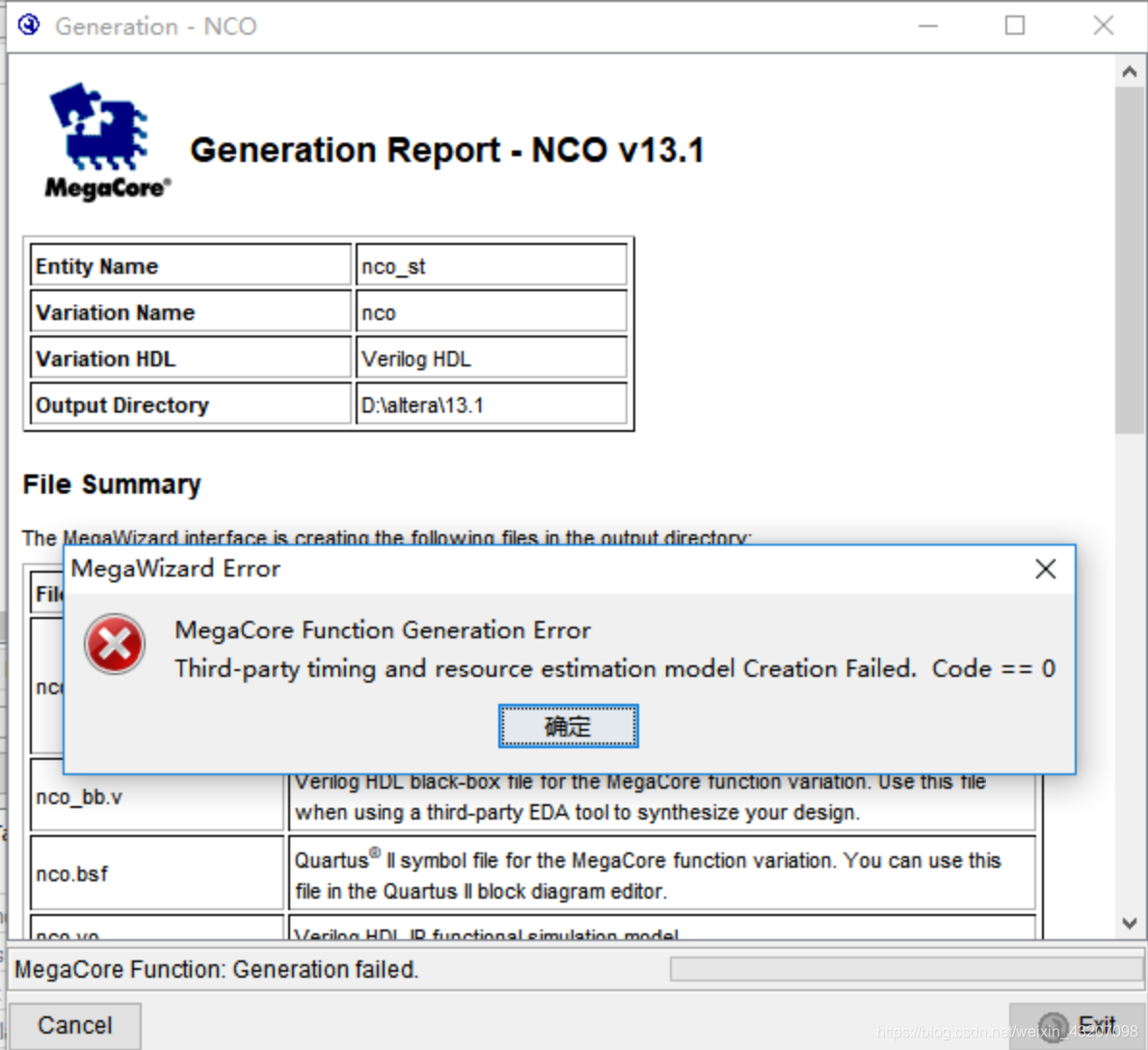
Task: Close the Generation - NCO window
Action: pos(1104,26)
